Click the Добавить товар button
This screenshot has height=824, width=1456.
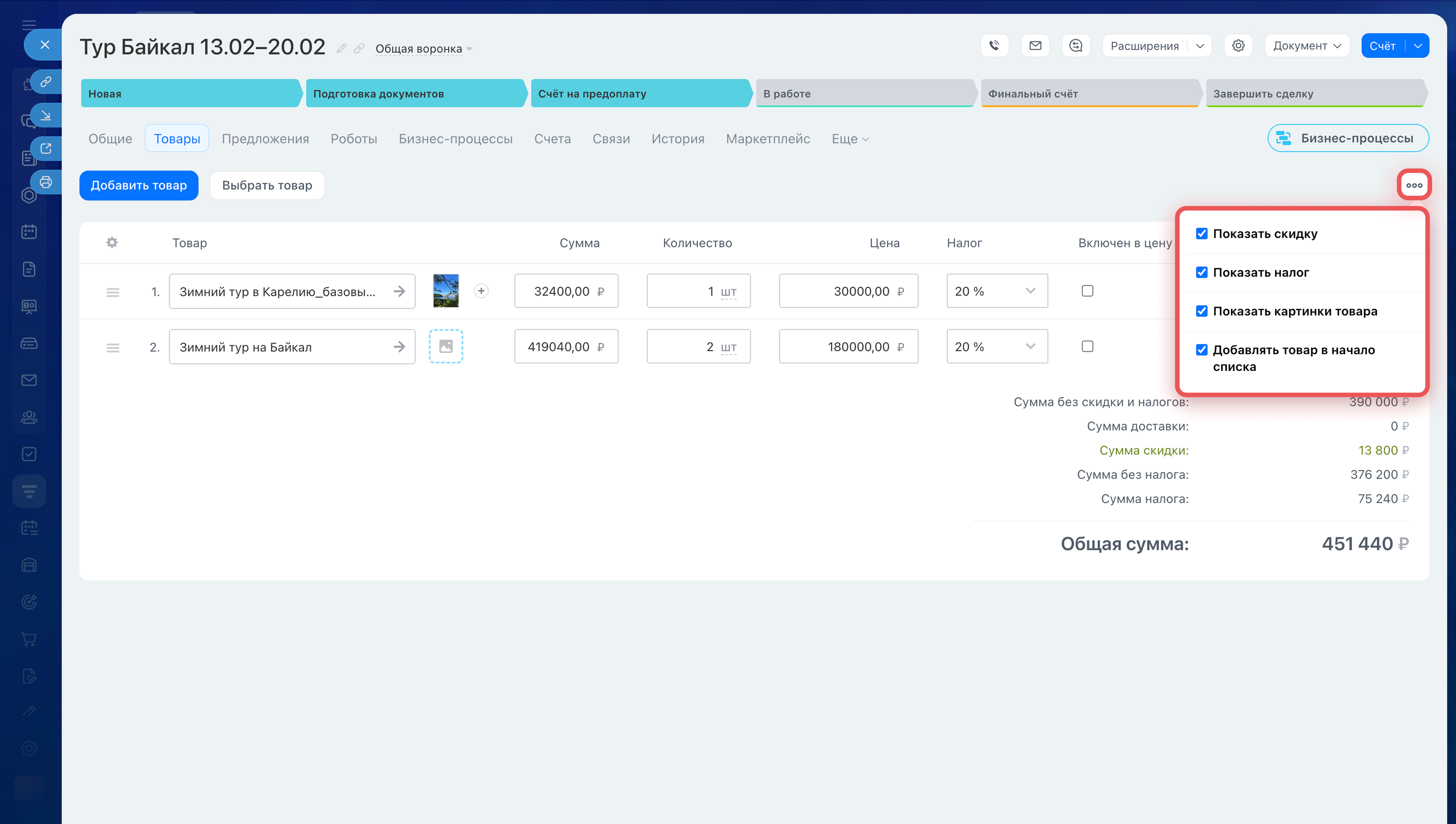[138, 186]
